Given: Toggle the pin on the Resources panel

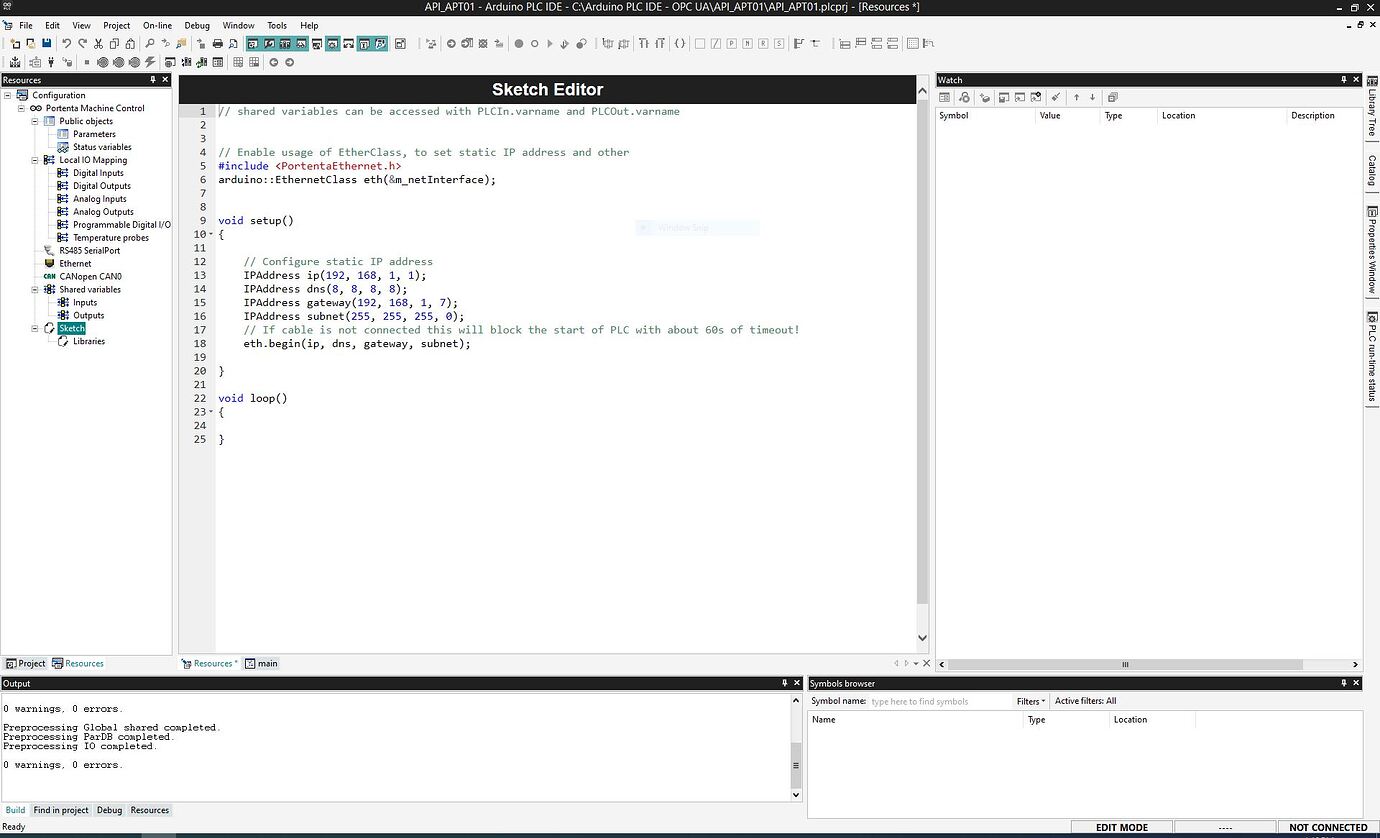Looking at the screenshot, I should 153,80.
